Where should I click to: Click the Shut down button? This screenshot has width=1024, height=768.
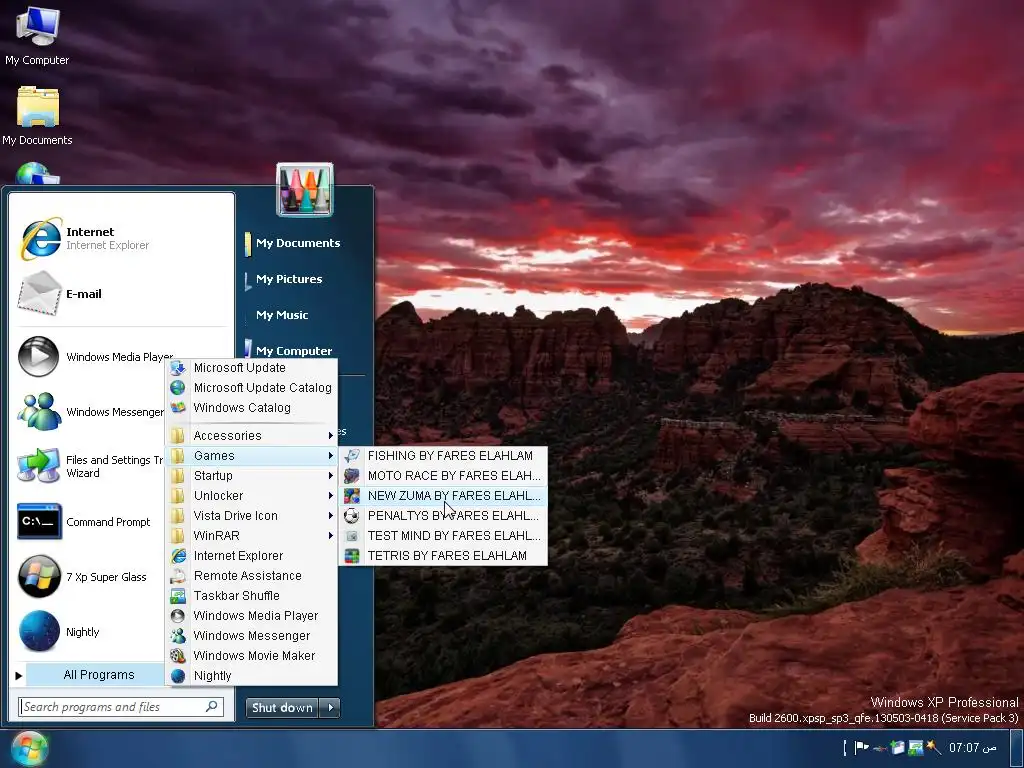(282, 708)
